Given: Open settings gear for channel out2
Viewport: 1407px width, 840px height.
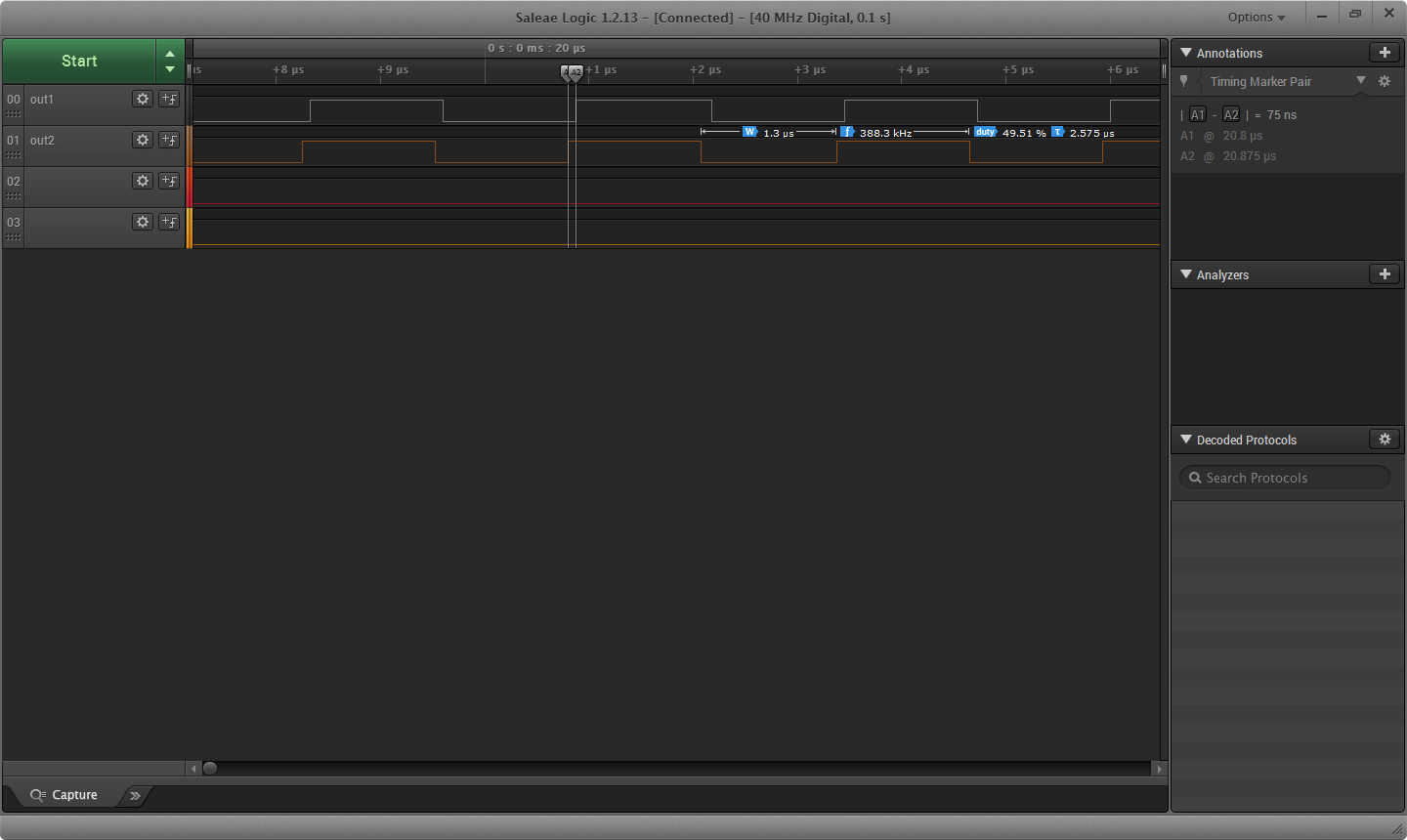Looking at the screenshot, I should click(x=143, y=140).
